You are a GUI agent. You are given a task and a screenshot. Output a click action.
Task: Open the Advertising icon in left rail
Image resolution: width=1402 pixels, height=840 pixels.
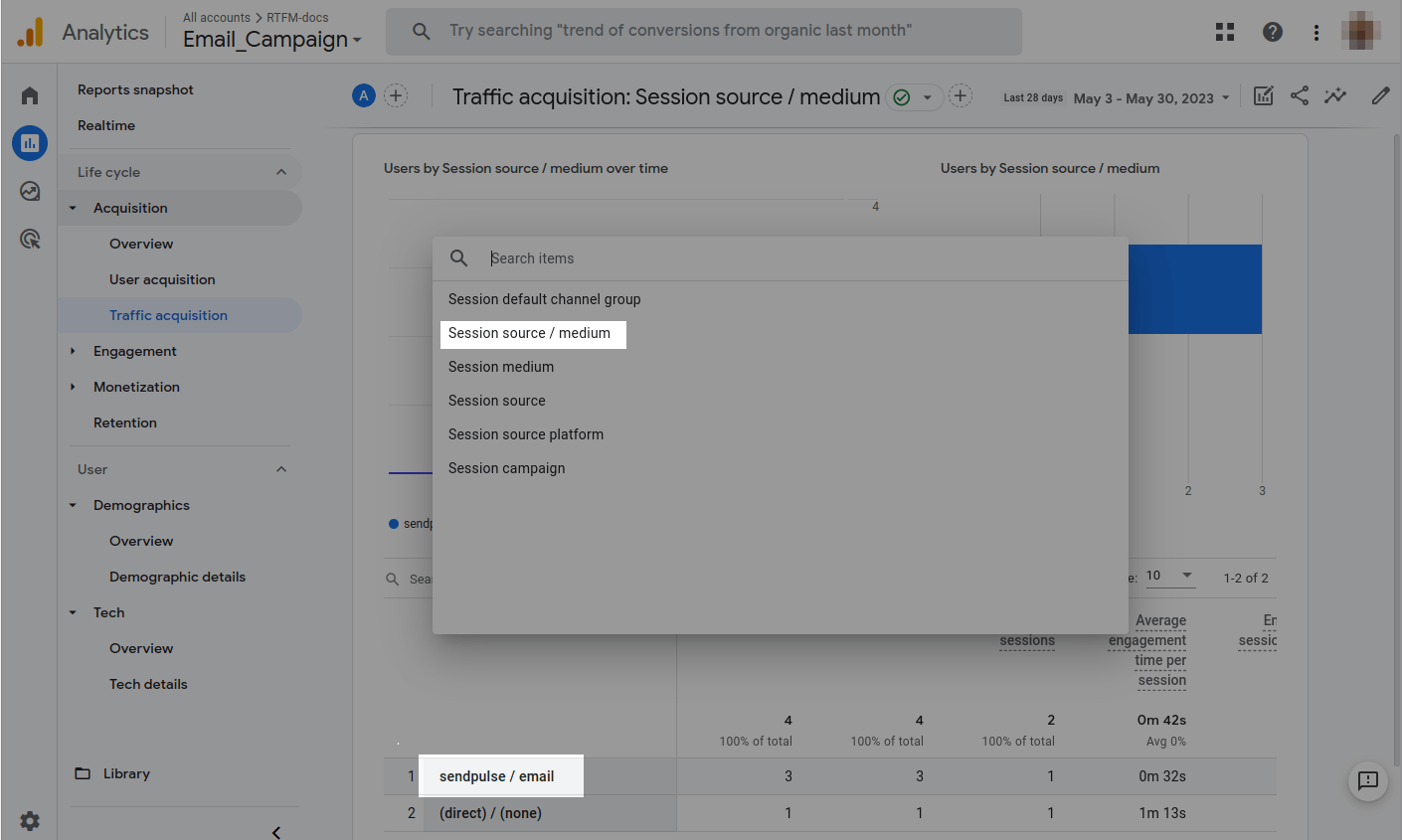[x=30, y=239]
